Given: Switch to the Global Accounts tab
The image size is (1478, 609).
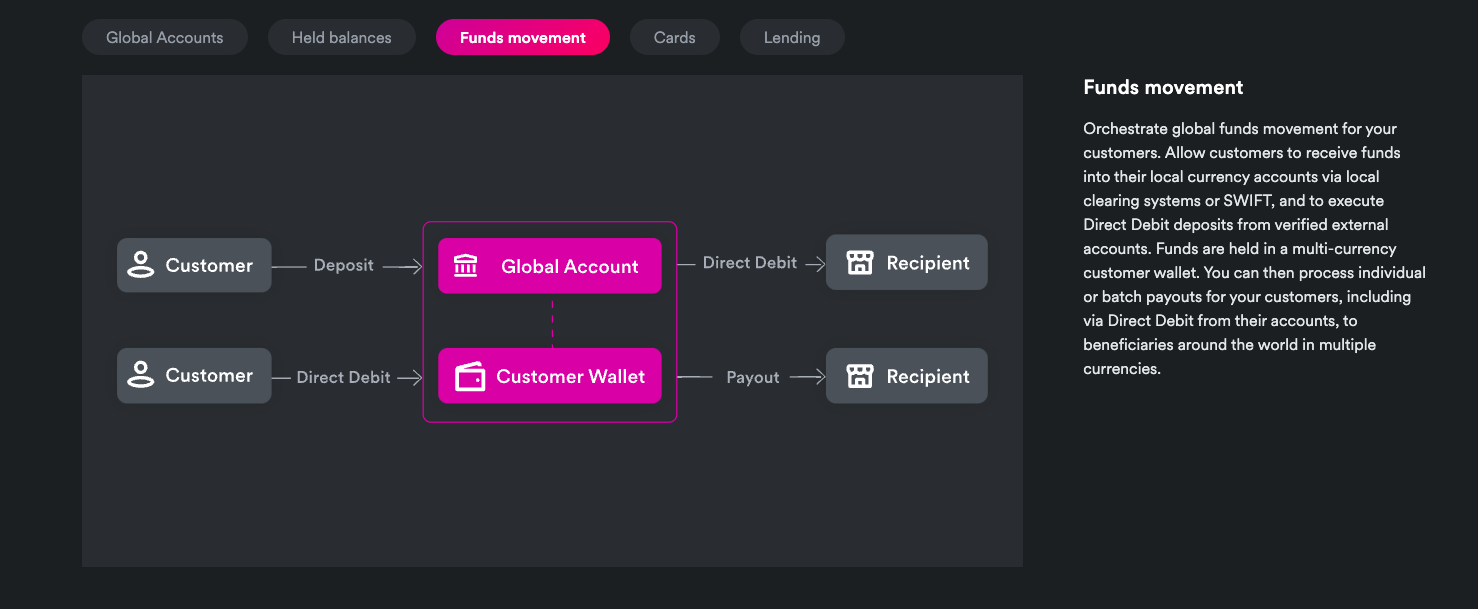Looking at the screenshot, I should 165,38.
